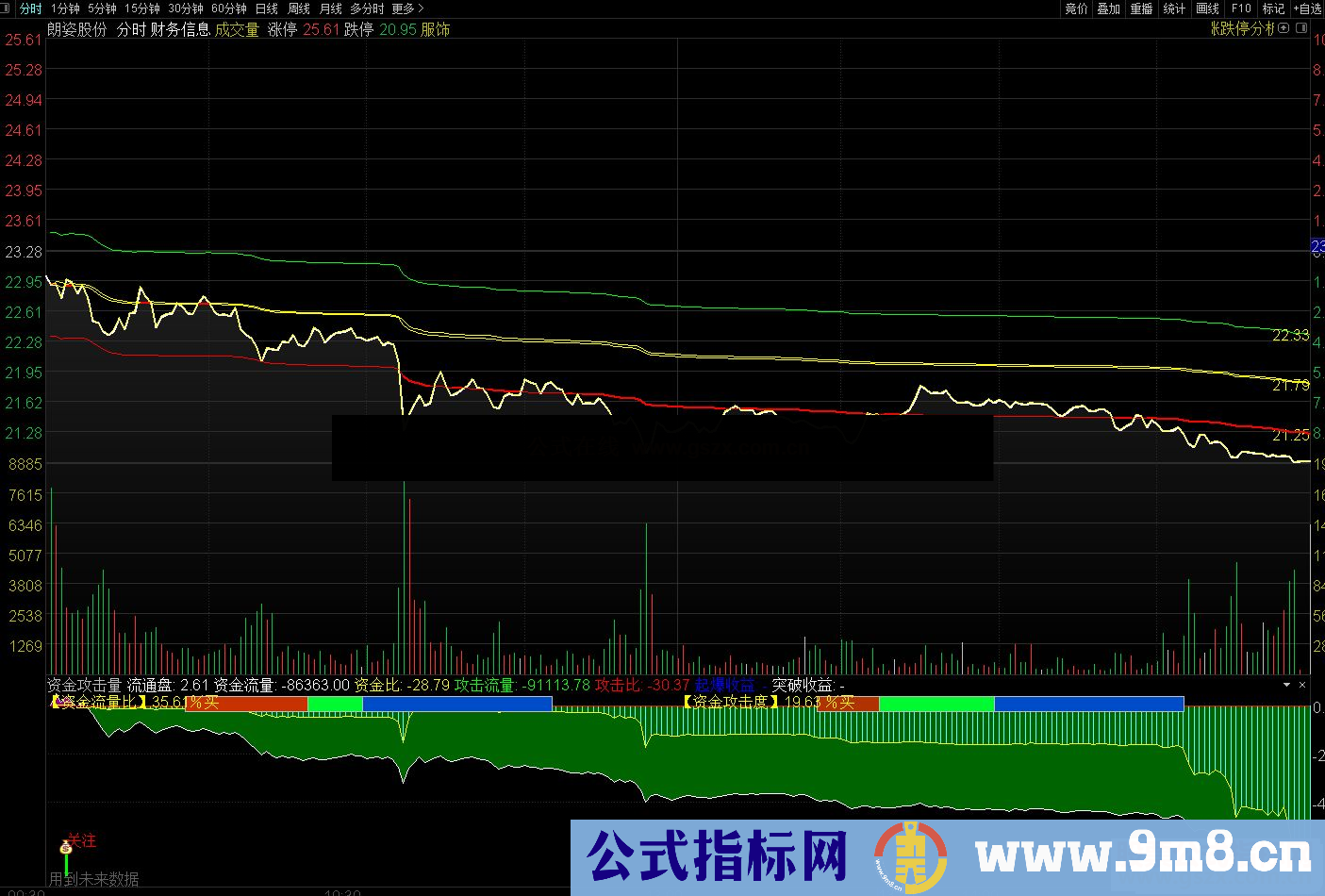Click the 资金流量 -86363.00 value

(x=282, y=685)
